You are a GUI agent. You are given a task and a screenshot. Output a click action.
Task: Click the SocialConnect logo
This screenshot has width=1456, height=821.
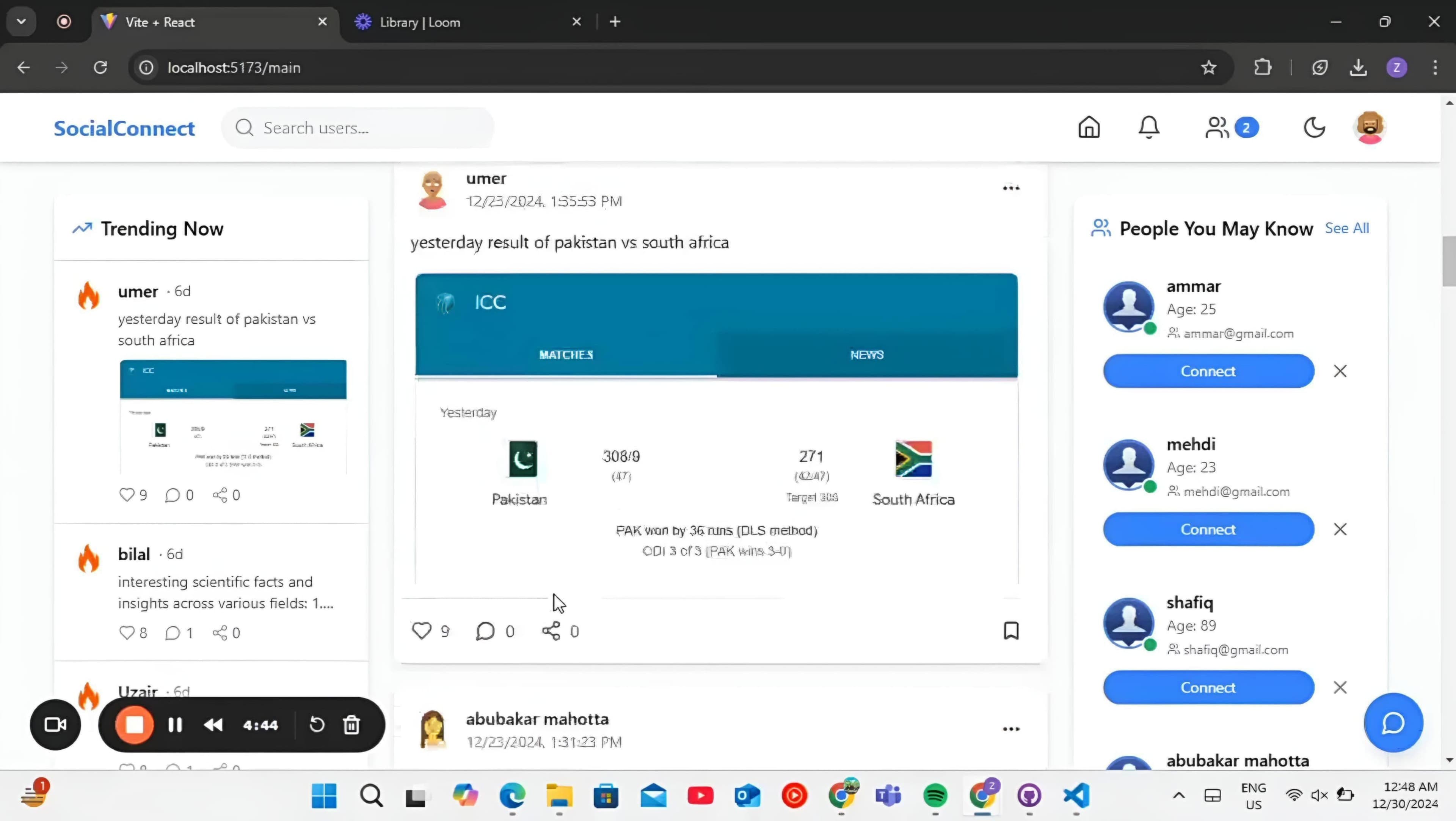click(124, 128)
